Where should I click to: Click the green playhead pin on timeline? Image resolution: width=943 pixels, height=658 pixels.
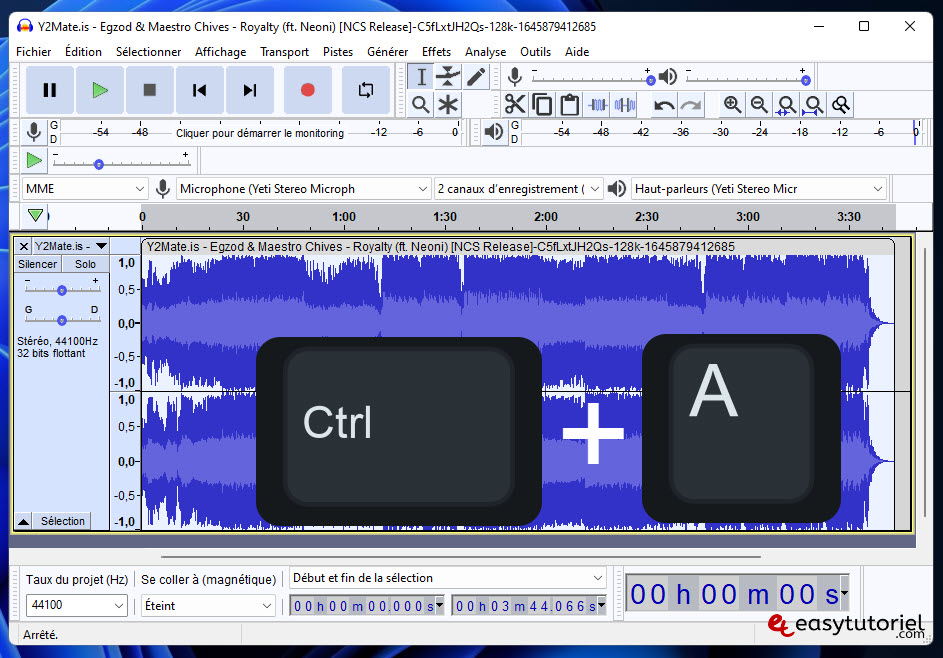(35, 215)
